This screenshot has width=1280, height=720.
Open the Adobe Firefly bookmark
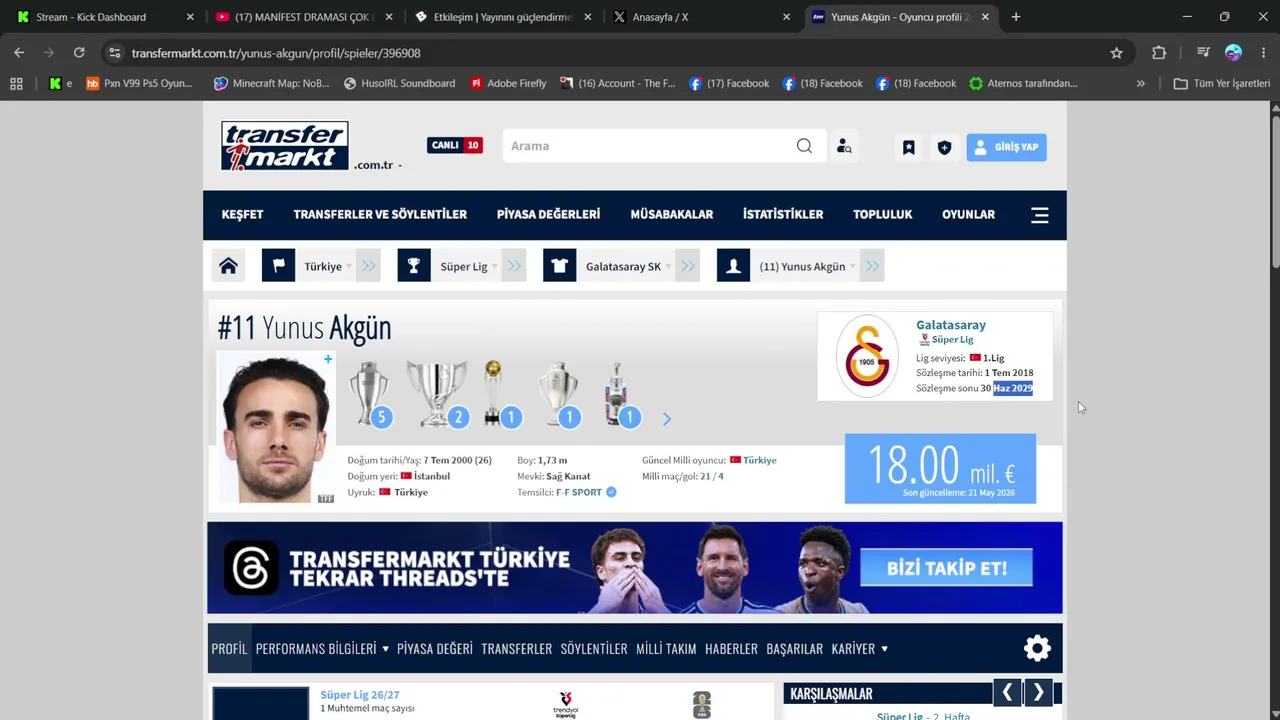pos(509,84)
